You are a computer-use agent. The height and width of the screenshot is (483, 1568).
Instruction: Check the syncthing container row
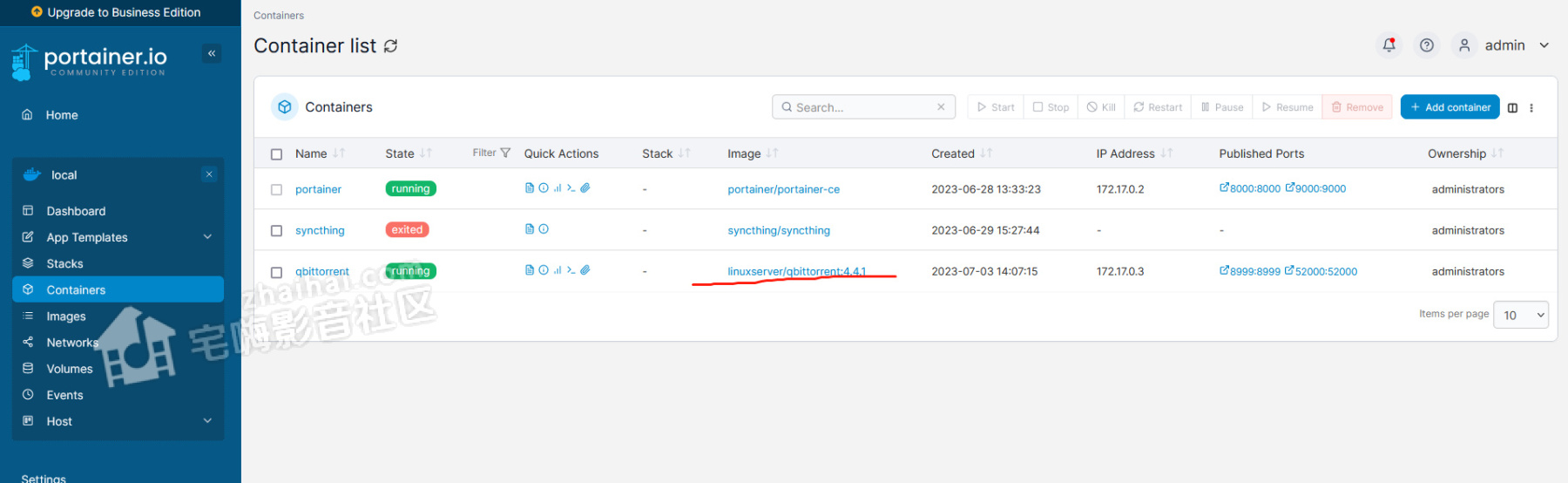(277, 231)
